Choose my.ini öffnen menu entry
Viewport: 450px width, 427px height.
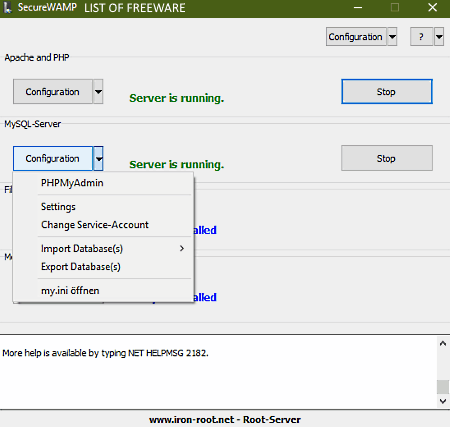(103, 291)
